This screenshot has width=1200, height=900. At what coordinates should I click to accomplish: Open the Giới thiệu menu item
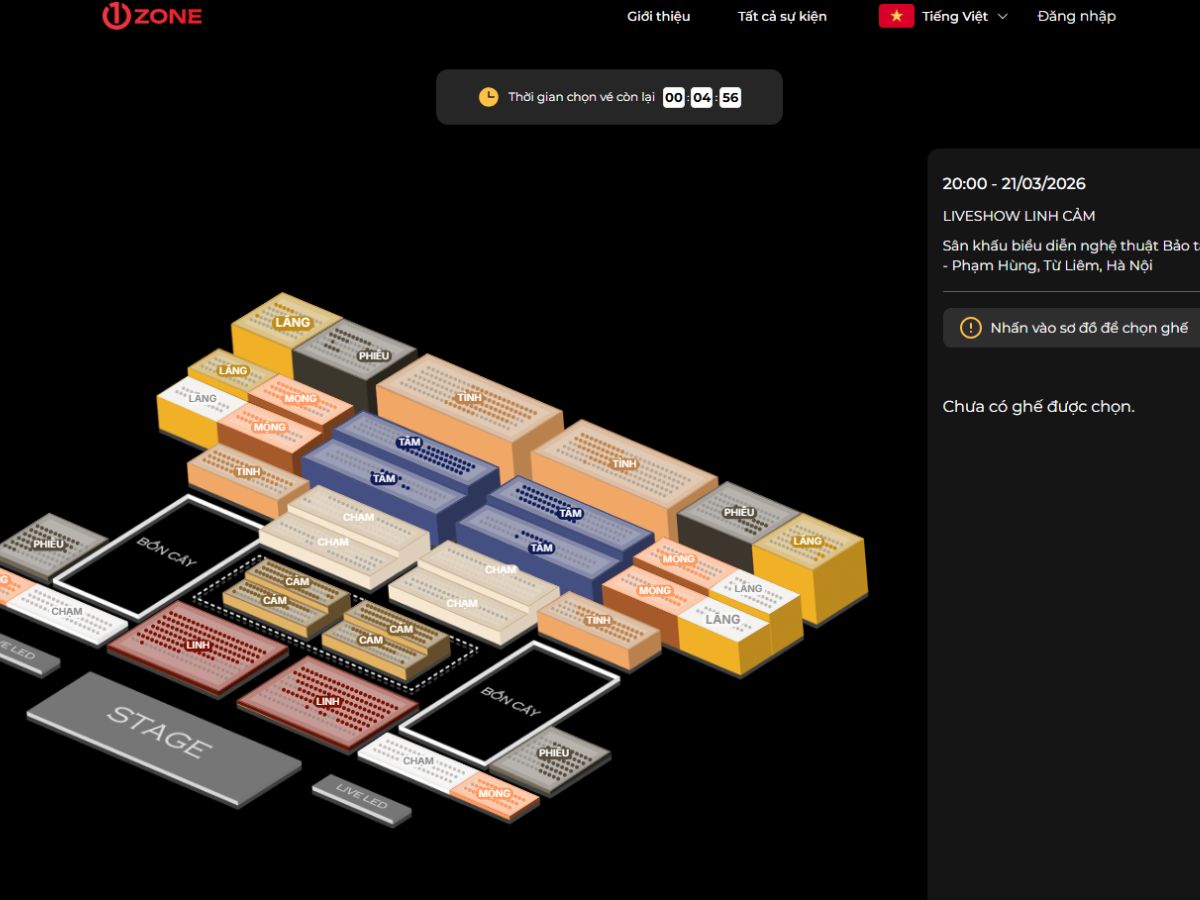tap(658, 16)
